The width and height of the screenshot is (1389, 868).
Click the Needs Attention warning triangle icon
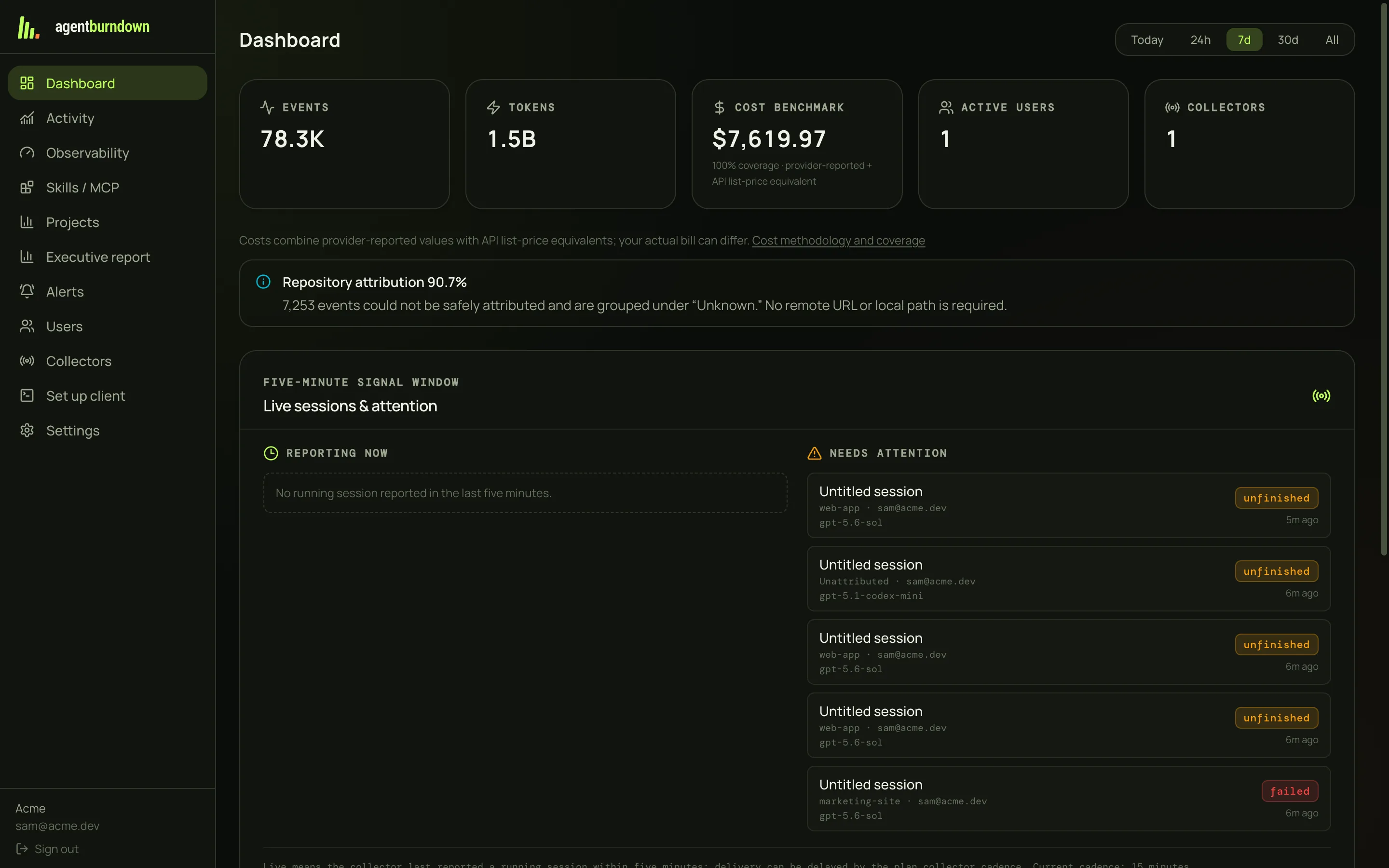(x=815, y=453)
